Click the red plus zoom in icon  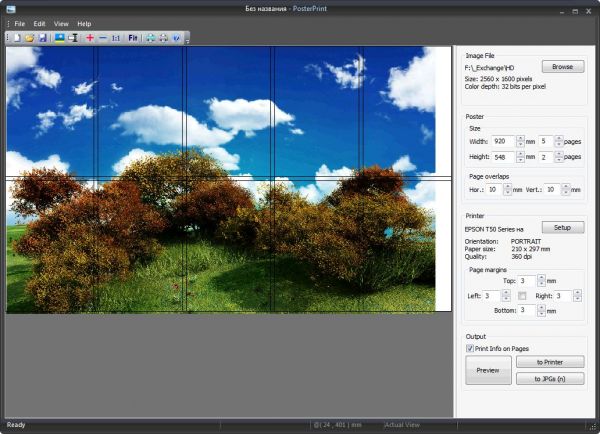coord(90,37)
